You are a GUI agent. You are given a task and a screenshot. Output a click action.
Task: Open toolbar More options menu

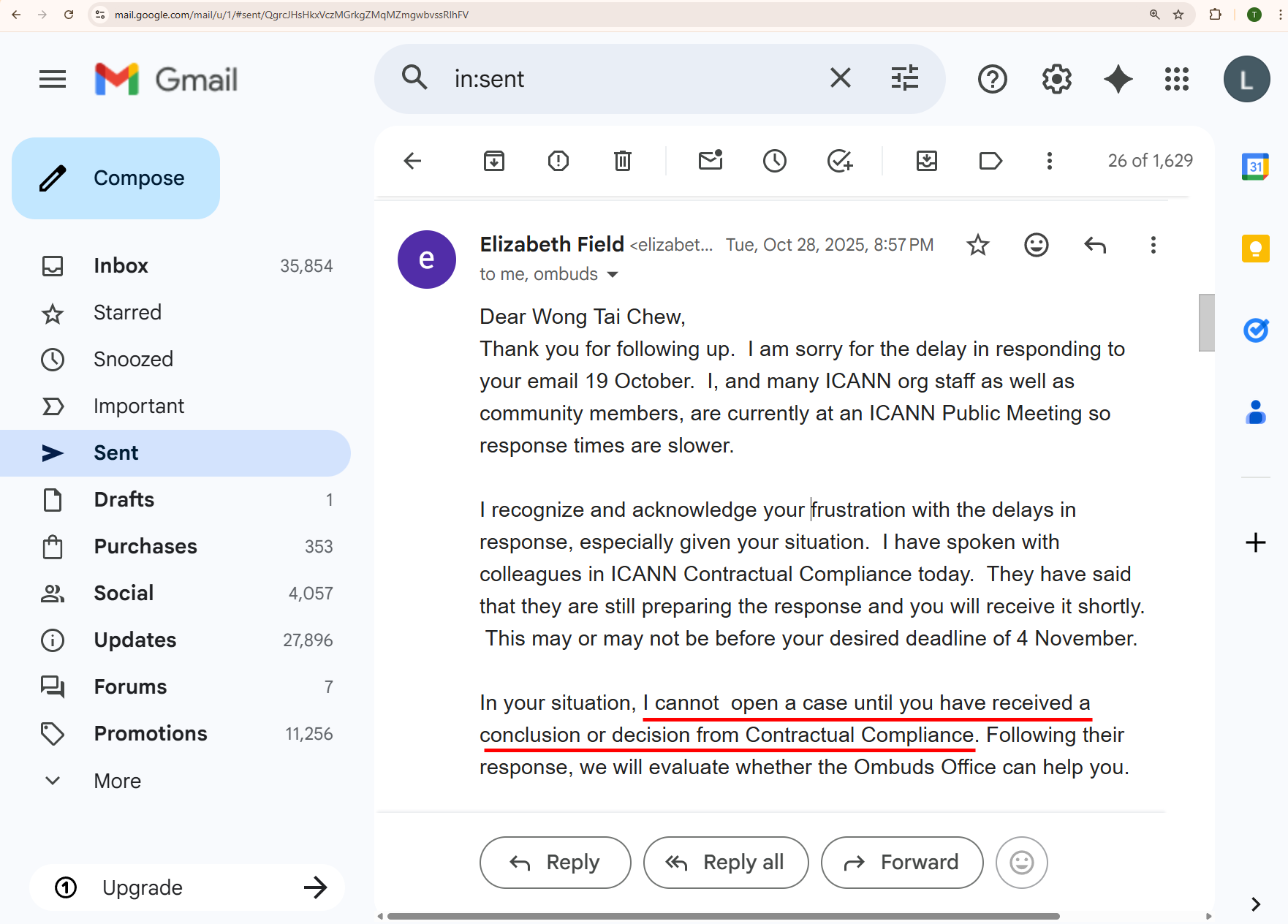[1050, 161]
